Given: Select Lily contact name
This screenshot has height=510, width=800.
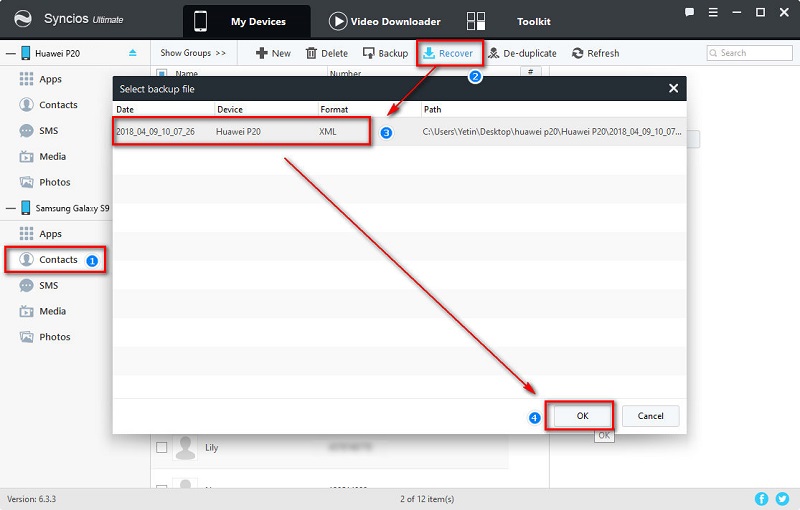Looking at the screenshot, I should click(211, 447).
